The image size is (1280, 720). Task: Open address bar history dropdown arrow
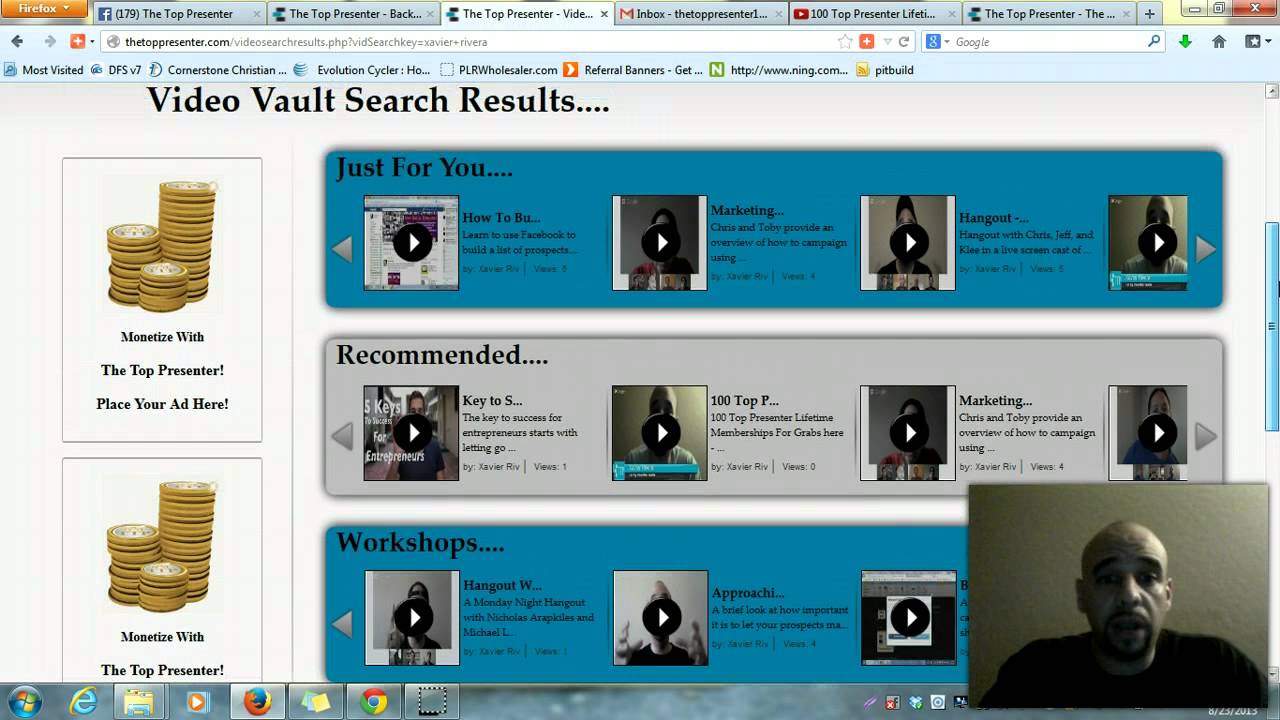887,42
